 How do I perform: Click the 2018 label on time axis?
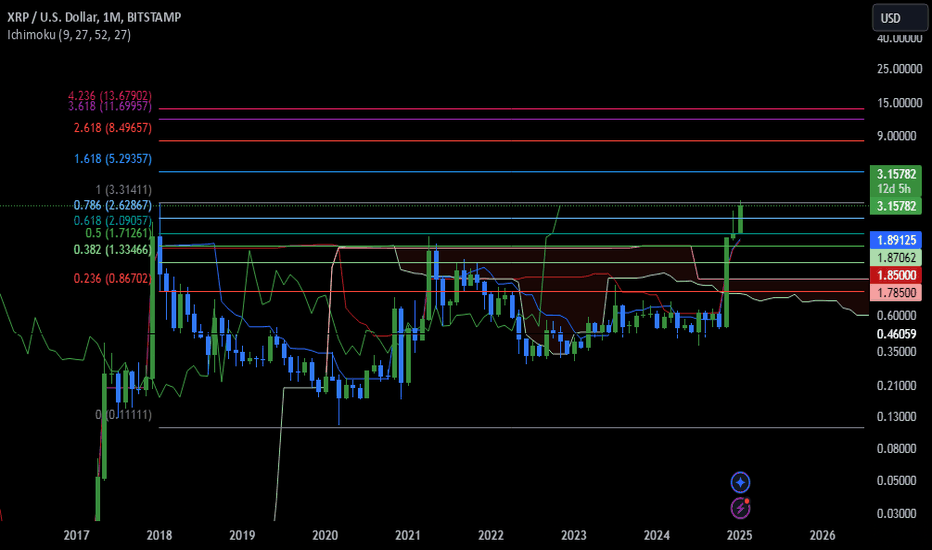[x=159, y=535]
